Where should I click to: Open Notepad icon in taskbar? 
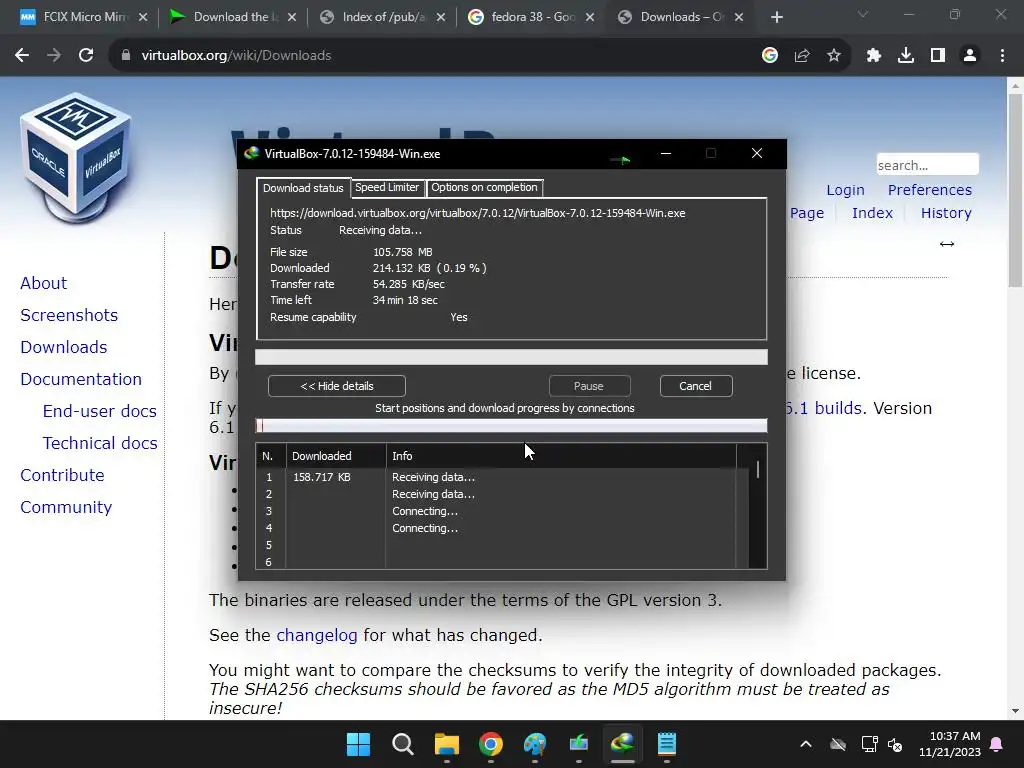[x=666, y=744]
